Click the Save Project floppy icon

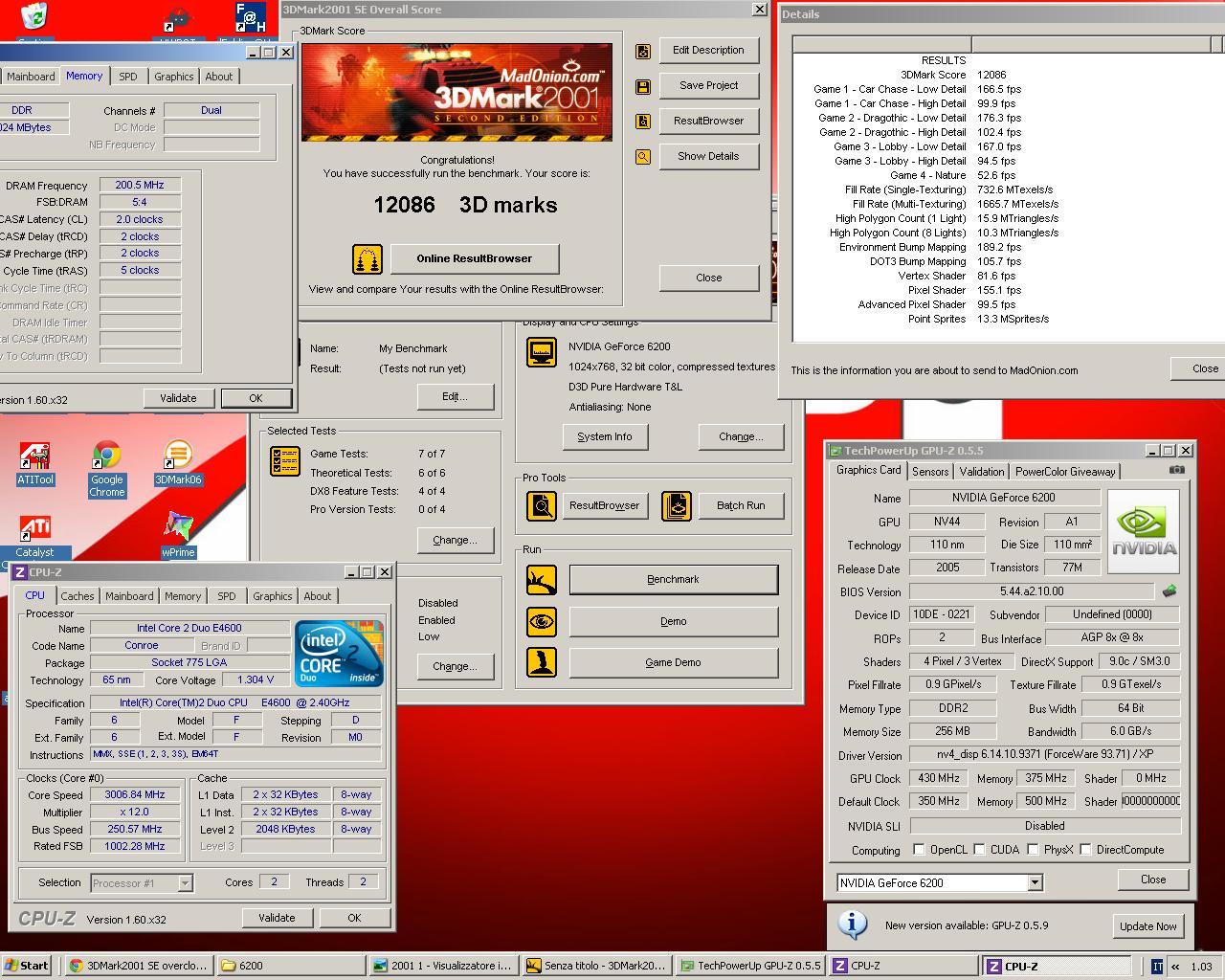[x=643, y=87]
